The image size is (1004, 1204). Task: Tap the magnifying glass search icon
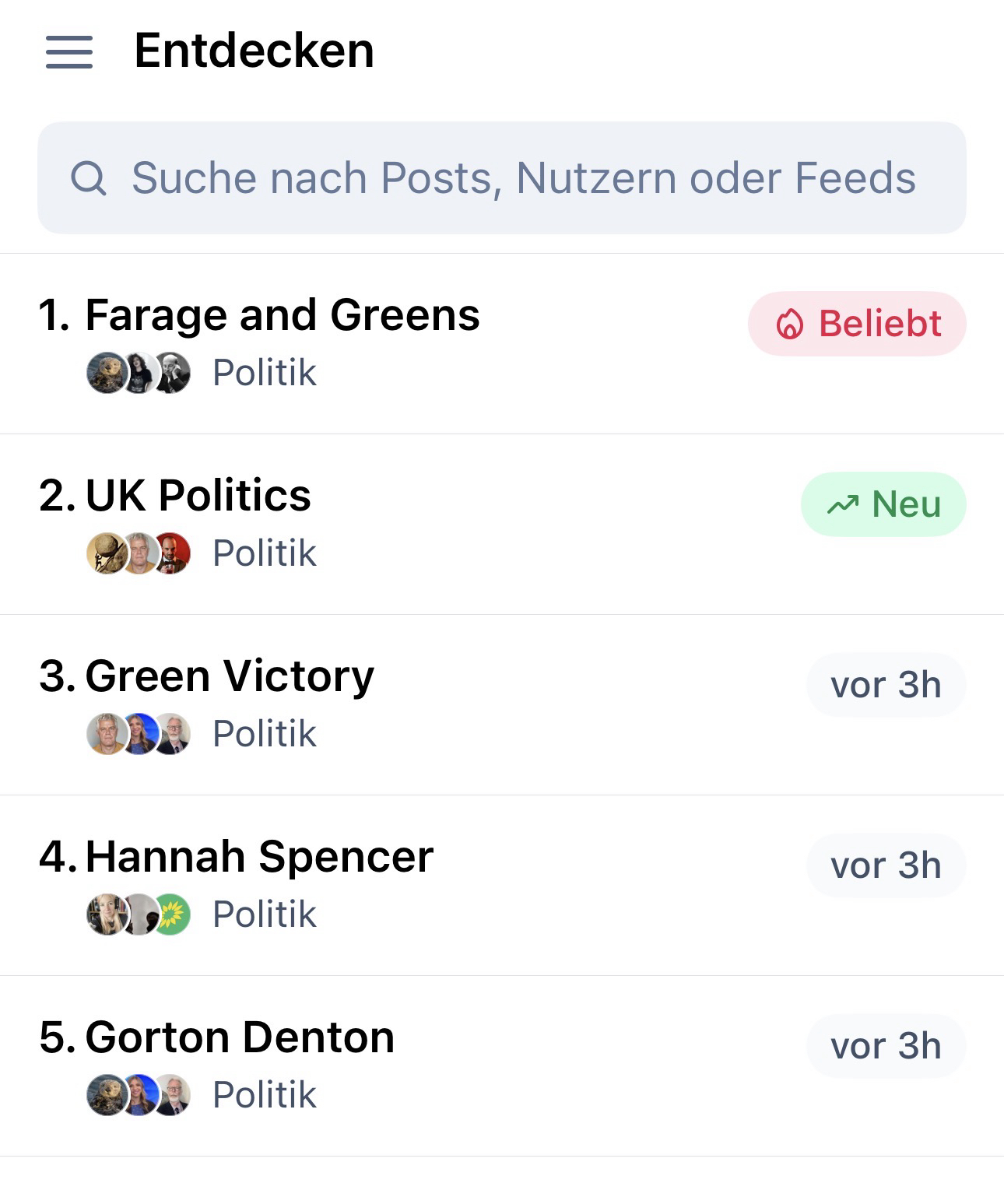[88, 178]
